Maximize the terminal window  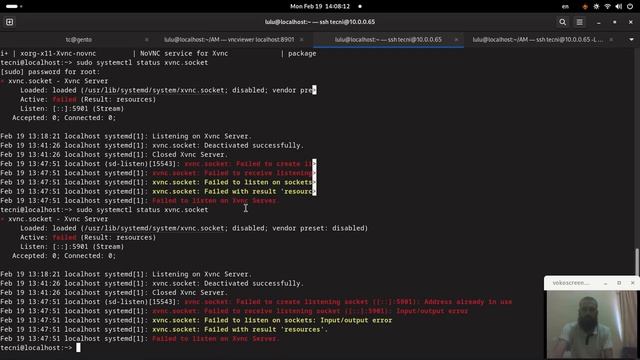click(615, 22)
